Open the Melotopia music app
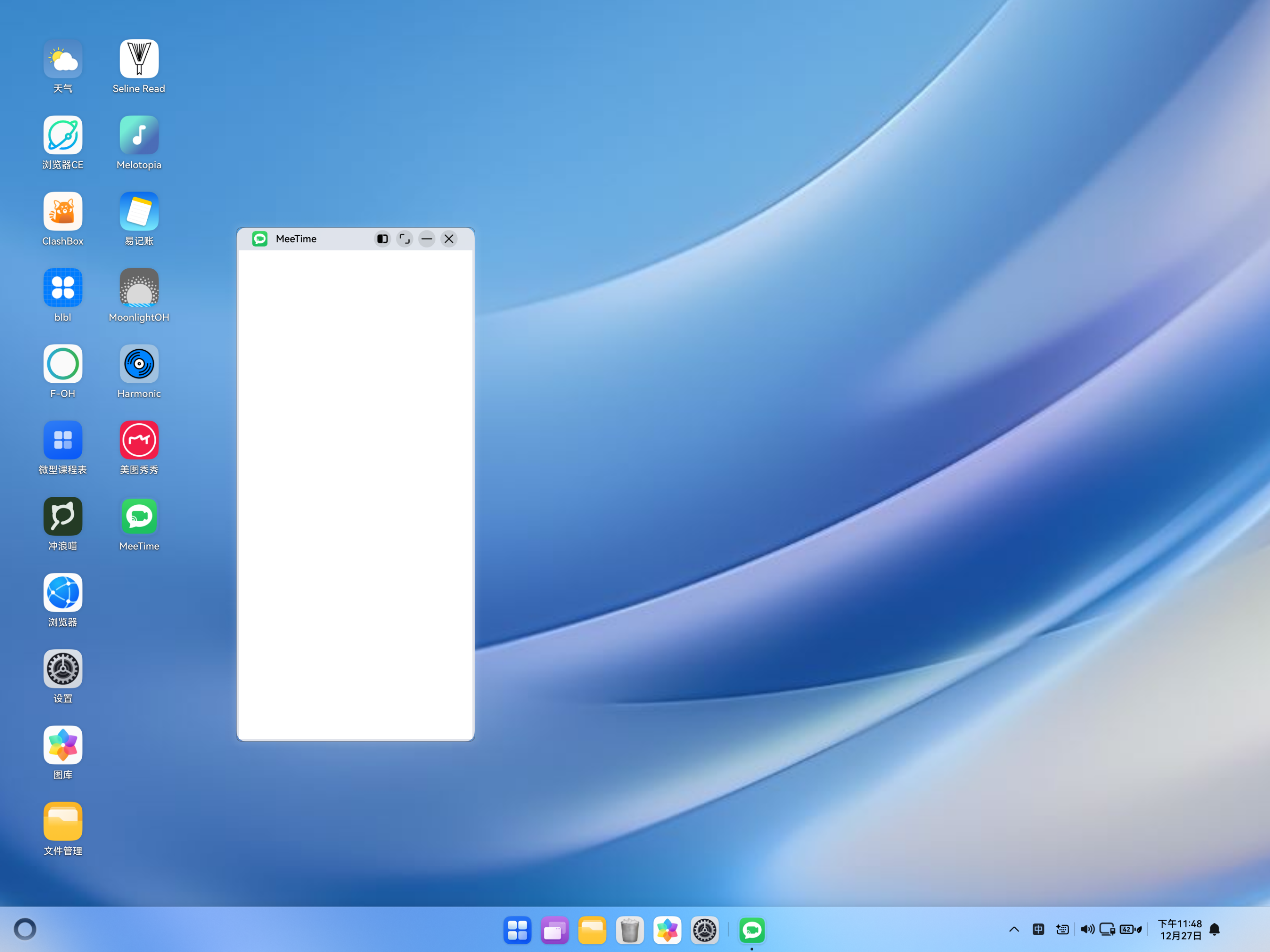The height and width of the screenshot is (952, 1270). tap(139, 136)
